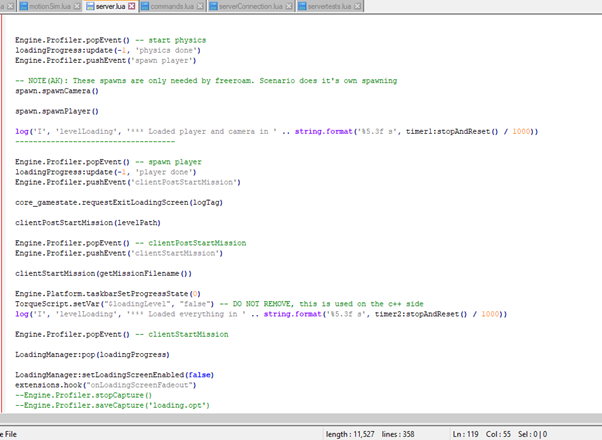
Task: Click the LoadingManager:setLoadingScreenEnabled(false) line
Action: point(114,375)
